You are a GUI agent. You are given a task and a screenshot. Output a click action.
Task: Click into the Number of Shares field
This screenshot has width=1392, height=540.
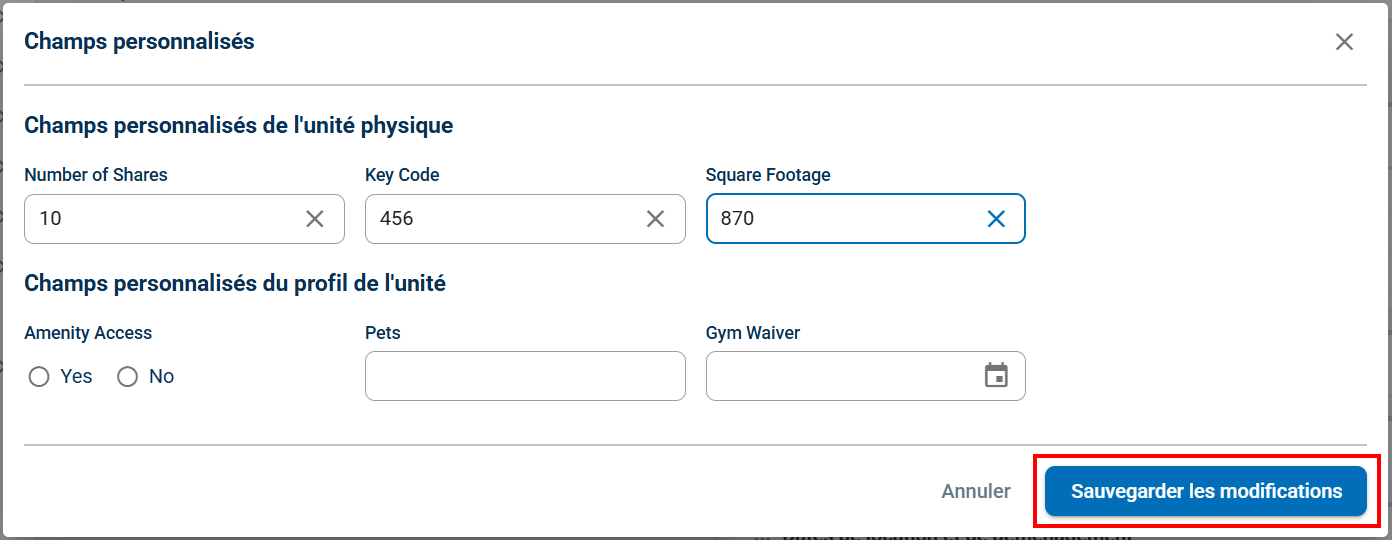160,219
